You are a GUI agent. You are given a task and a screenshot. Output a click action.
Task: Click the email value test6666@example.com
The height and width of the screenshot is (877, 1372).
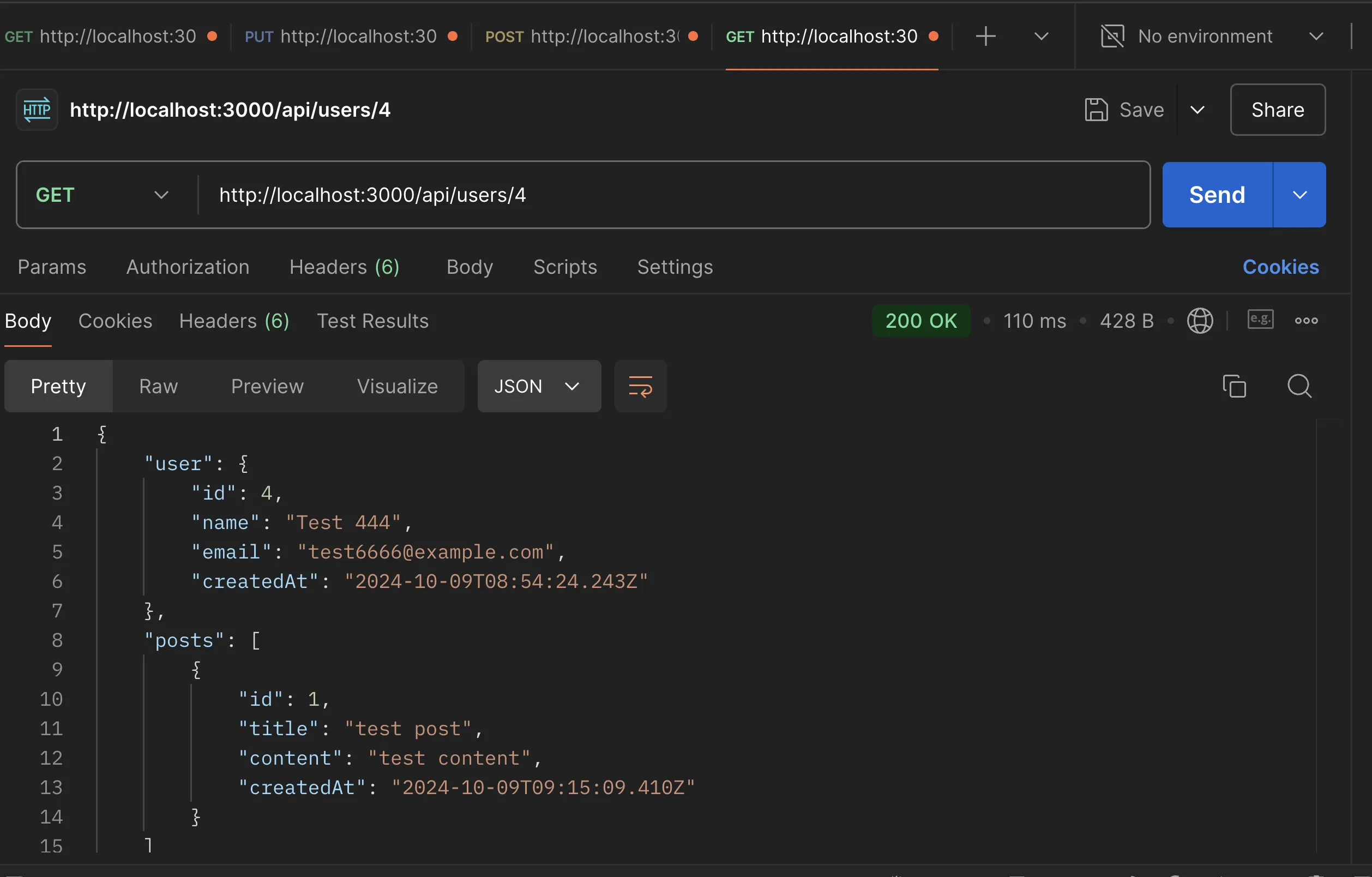(x=425, y=551)
